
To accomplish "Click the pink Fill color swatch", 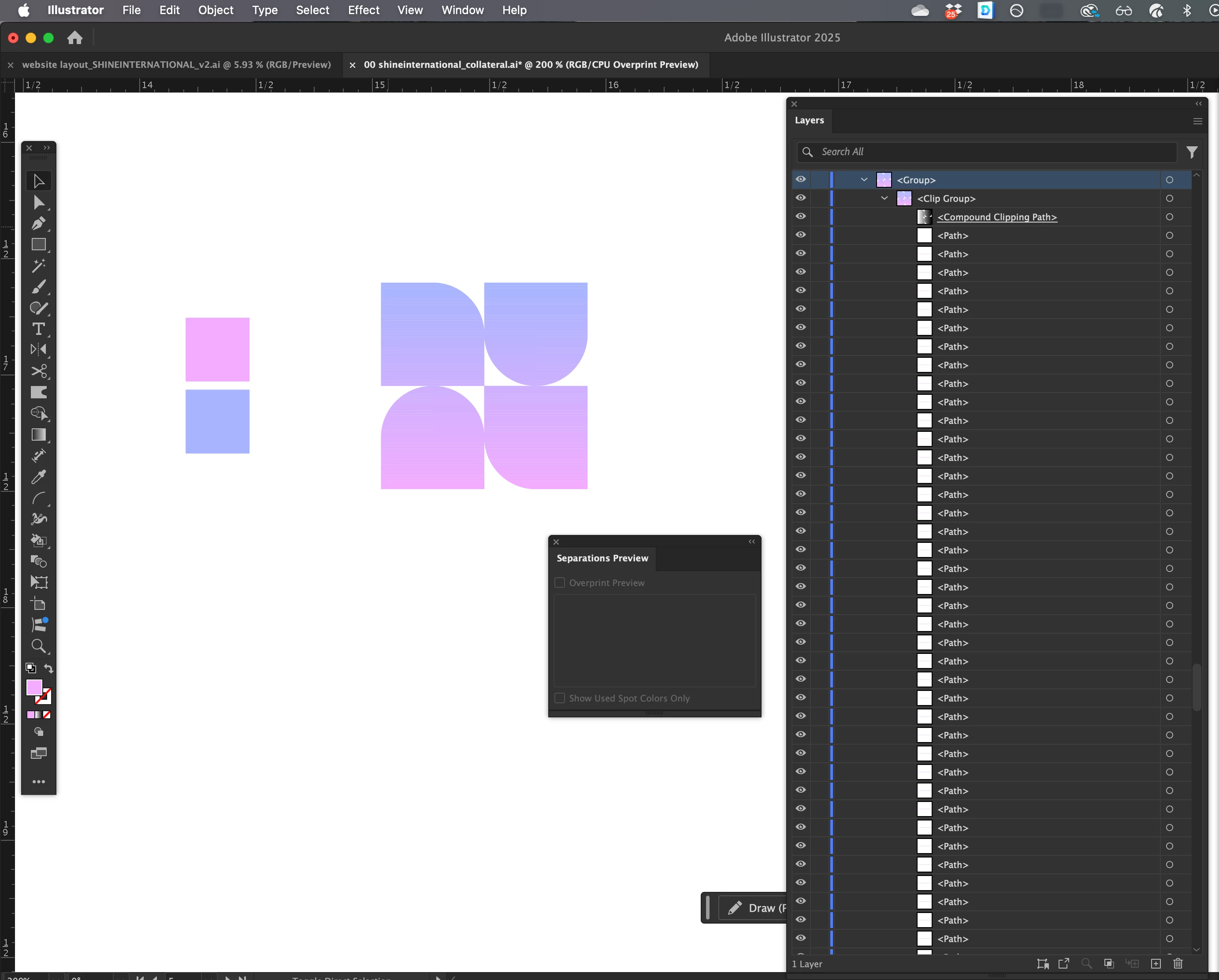I will (34, 687).
